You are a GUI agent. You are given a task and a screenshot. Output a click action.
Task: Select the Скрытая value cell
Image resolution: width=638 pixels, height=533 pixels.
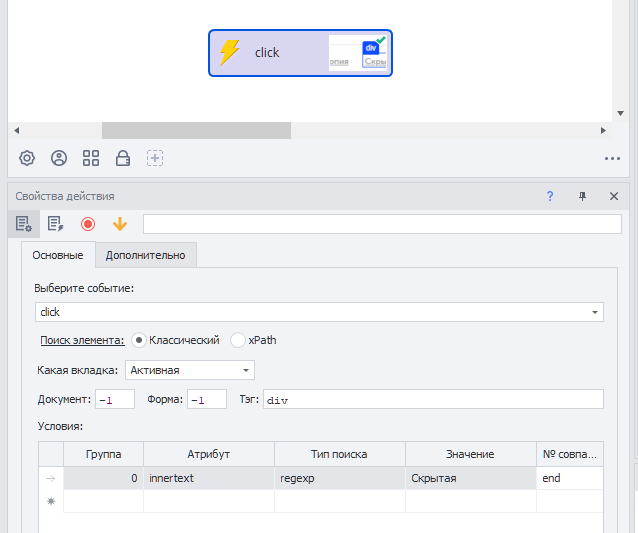click(470, 478)
